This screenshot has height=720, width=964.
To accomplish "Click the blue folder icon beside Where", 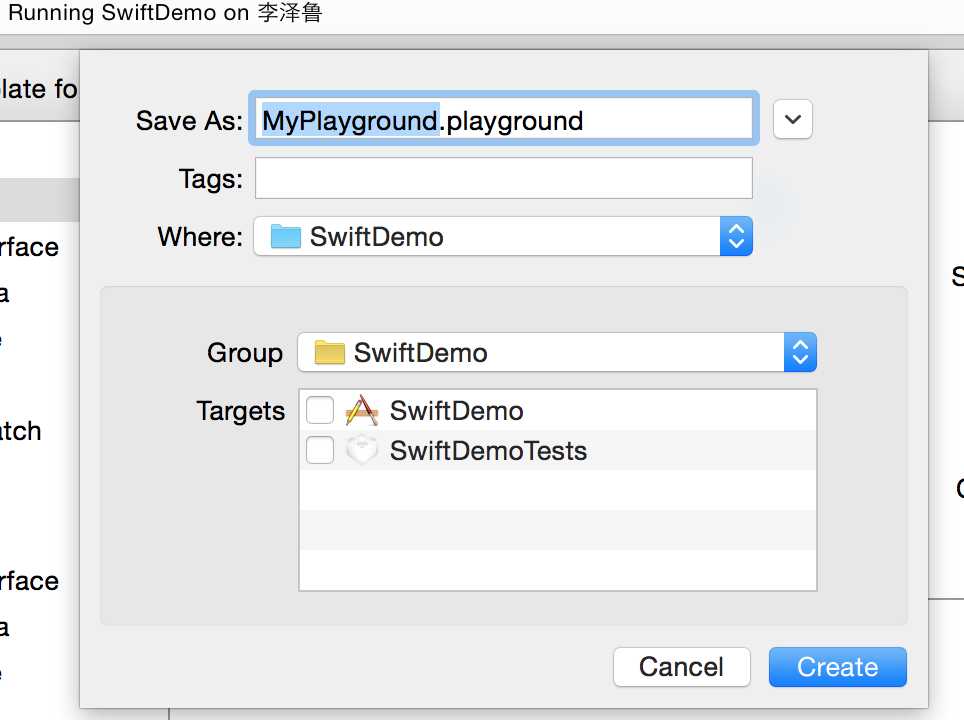I will tap(286, 237).
